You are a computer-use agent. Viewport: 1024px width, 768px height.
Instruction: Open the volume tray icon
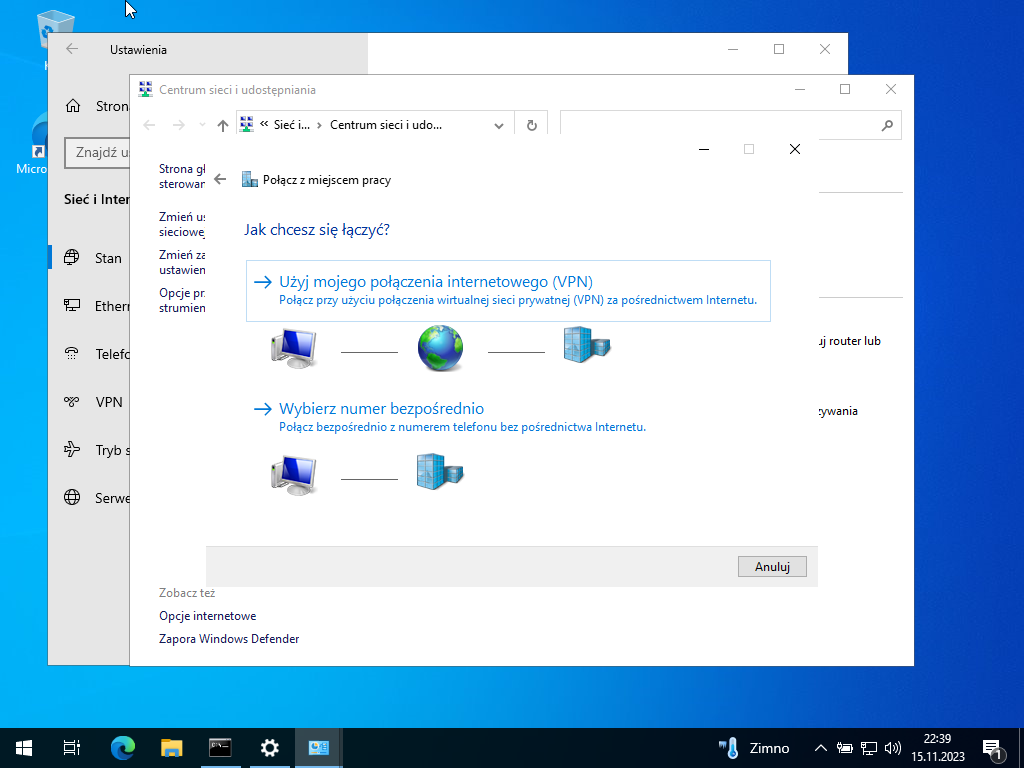point(892,748)
